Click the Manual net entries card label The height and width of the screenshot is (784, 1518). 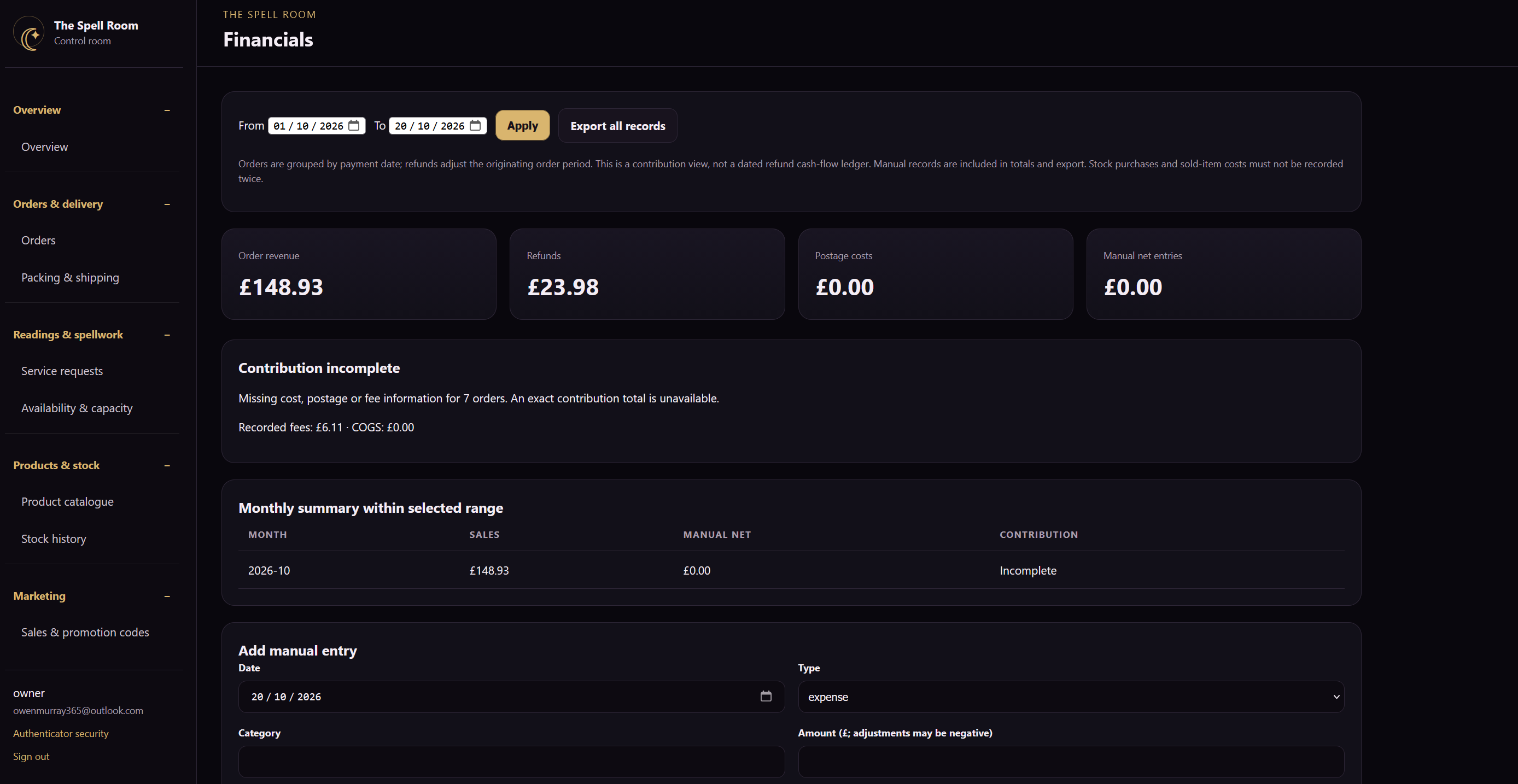pyautogui.click(x=1142, y=256)
